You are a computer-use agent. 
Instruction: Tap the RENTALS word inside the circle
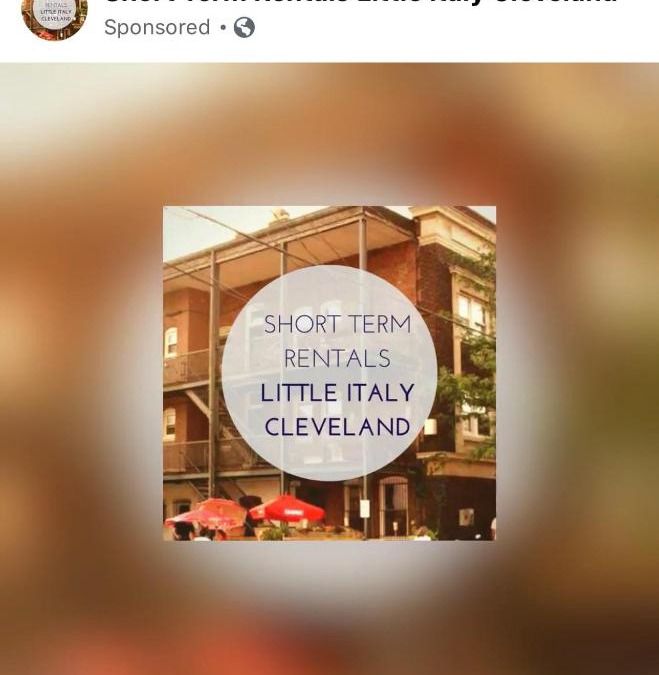(x=337, y=359)
